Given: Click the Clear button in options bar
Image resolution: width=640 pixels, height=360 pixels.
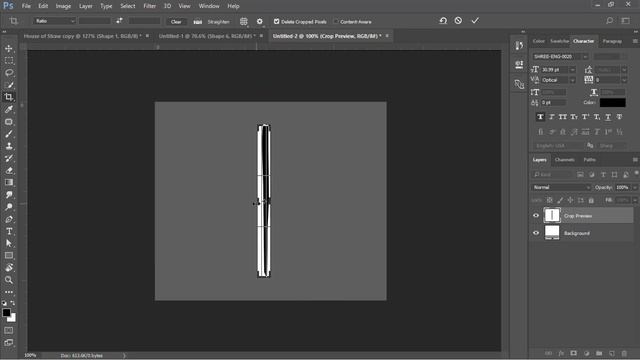Looking at the screenshot, I should tap(176, 22).
